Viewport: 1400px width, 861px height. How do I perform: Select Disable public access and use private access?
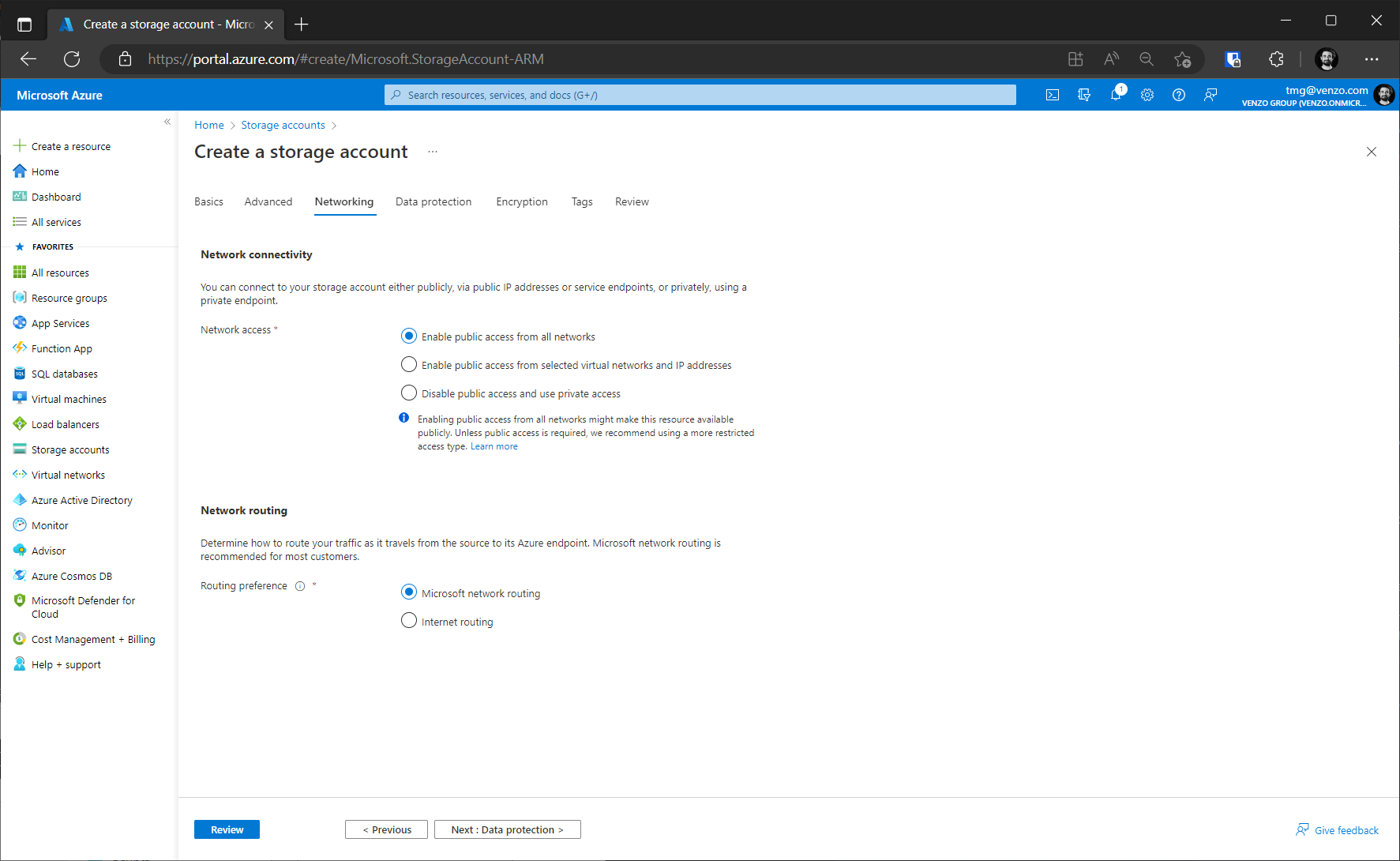pyautogui.click(x=409, y=393)
